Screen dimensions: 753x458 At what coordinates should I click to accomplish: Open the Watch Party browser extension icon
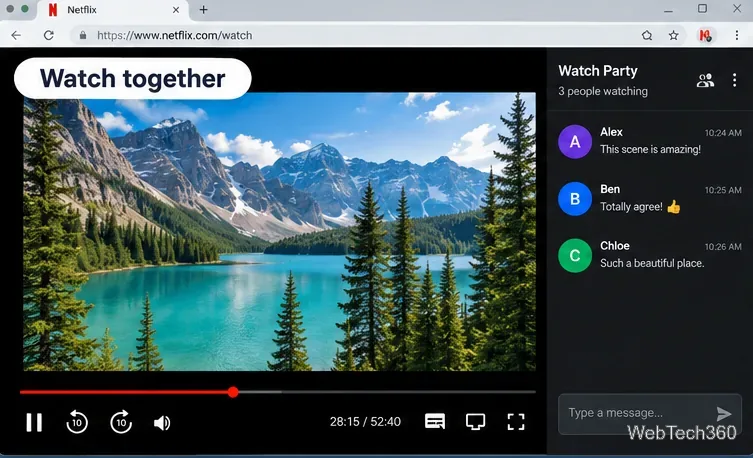tap(704, 35)
